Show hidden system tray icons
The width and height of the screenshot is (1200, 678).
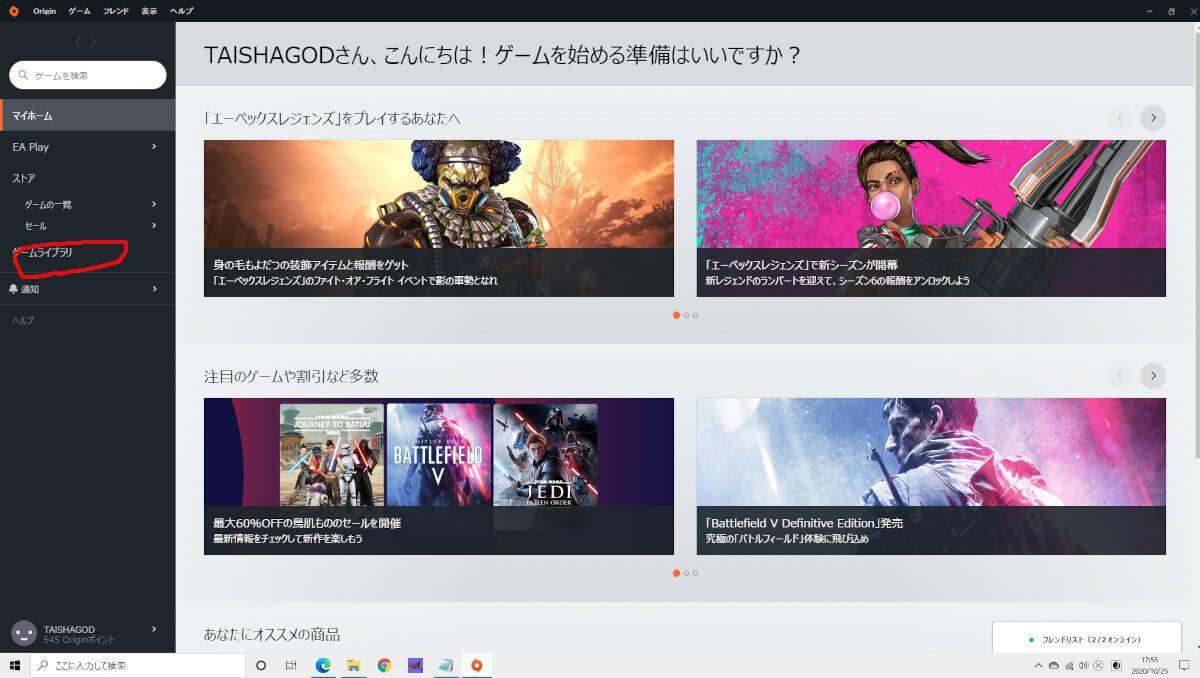tap(1039, 666)
